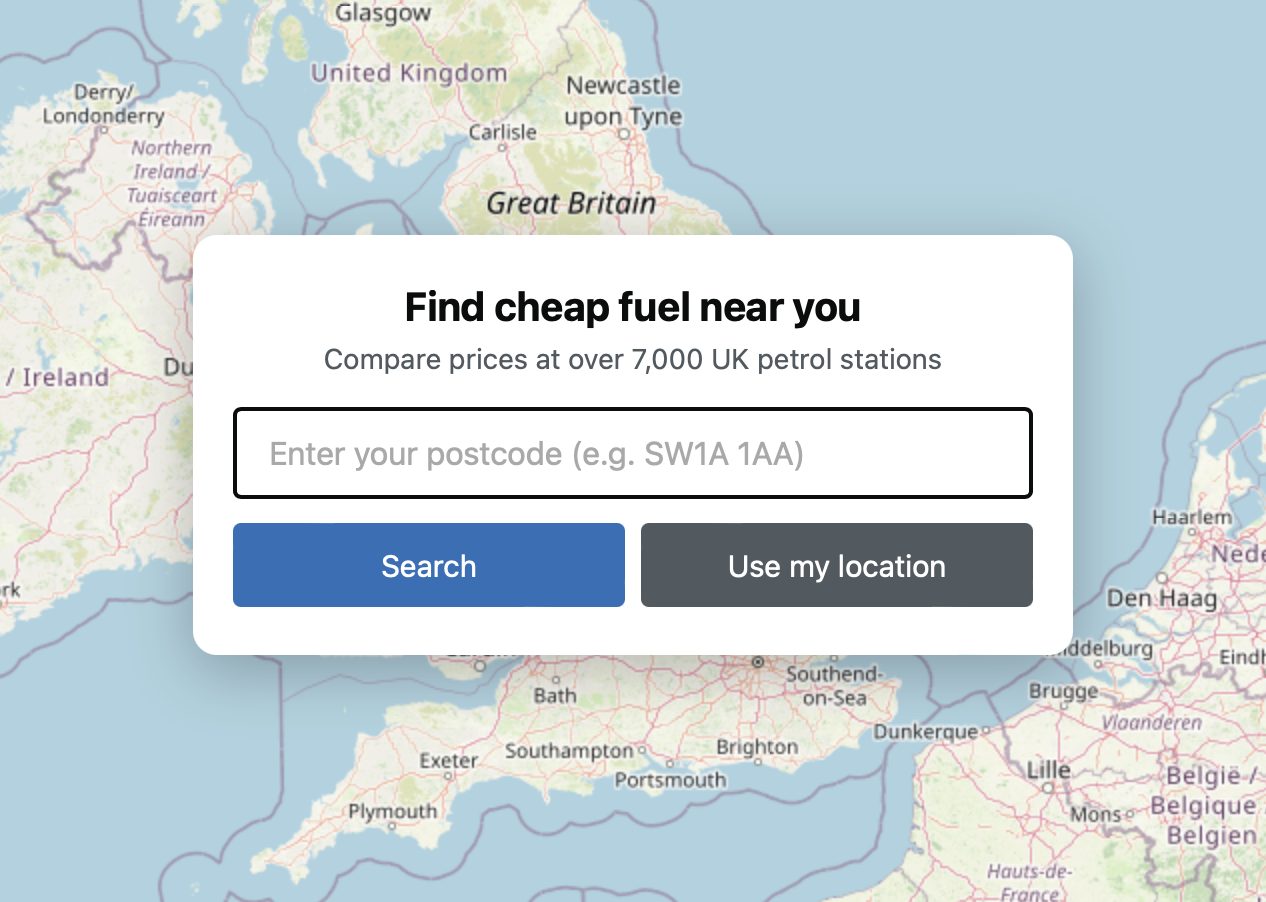Click the postcode input field
This screenshot has width=1266, height=902.
click(632, 453)
